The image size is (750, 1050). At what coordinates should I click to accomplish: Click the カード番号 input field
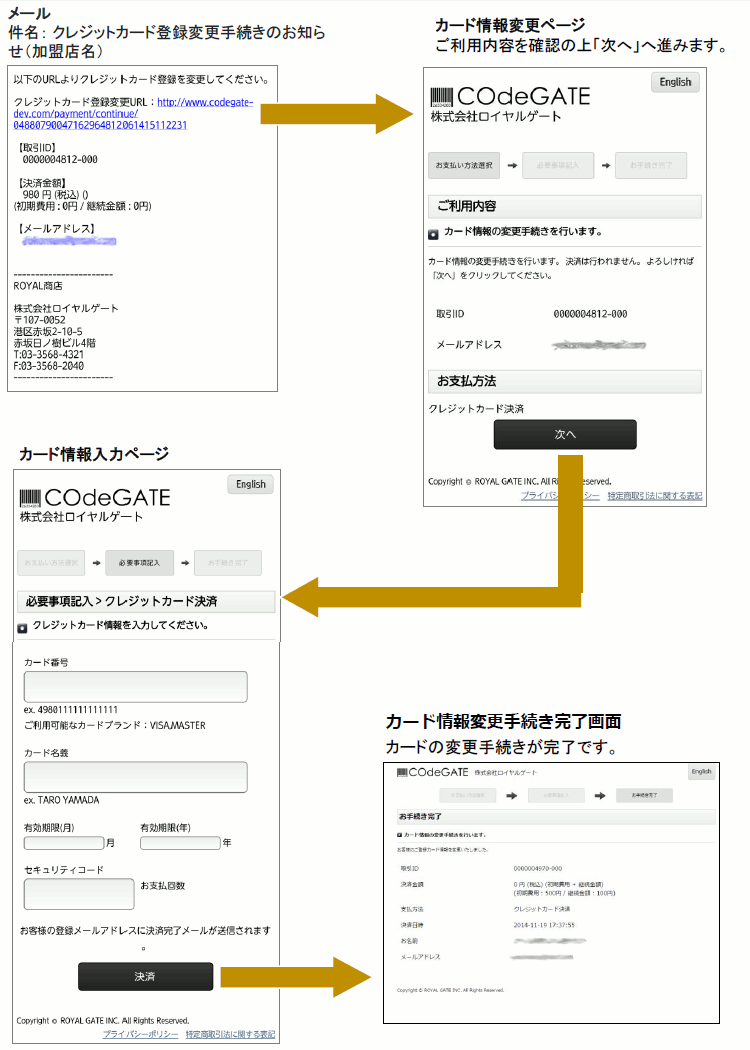[135, 687]
